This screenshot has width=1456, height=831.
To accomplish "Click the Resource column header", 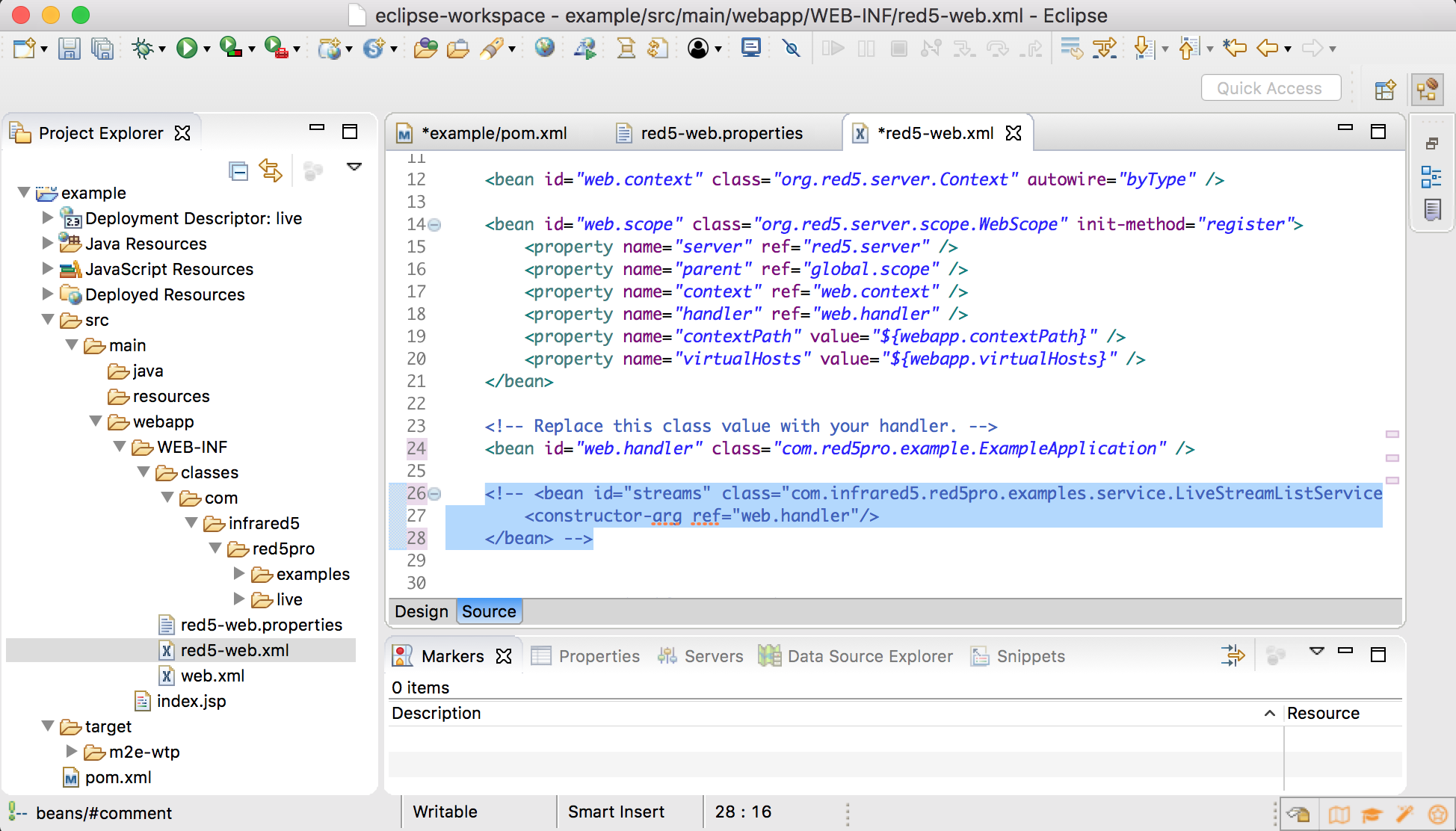I will coord(1343,713).
